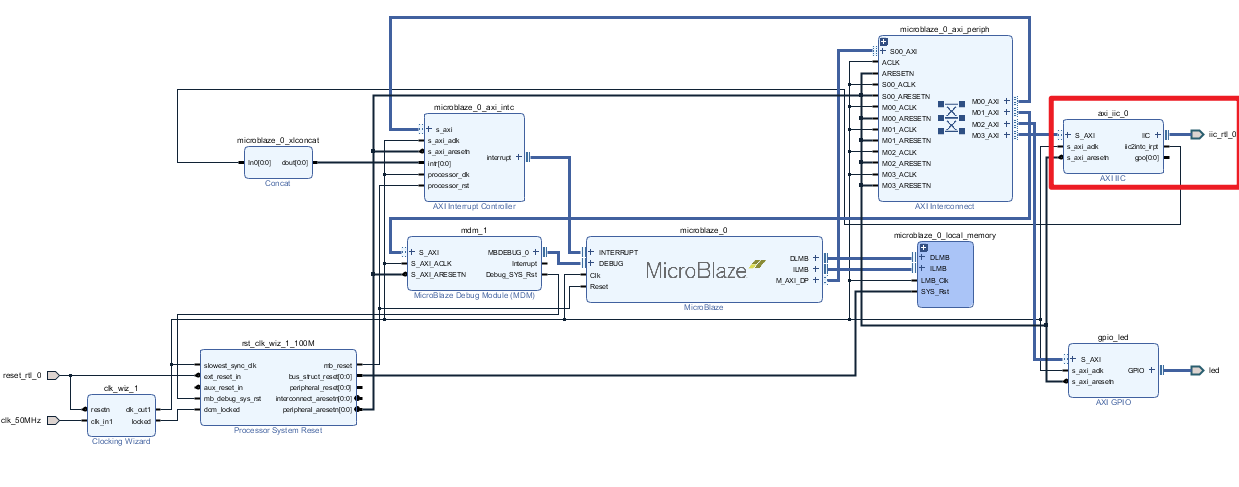
Task: Expand M_AXI_DP interface on microblaze_0
Action: click(816, 280)
